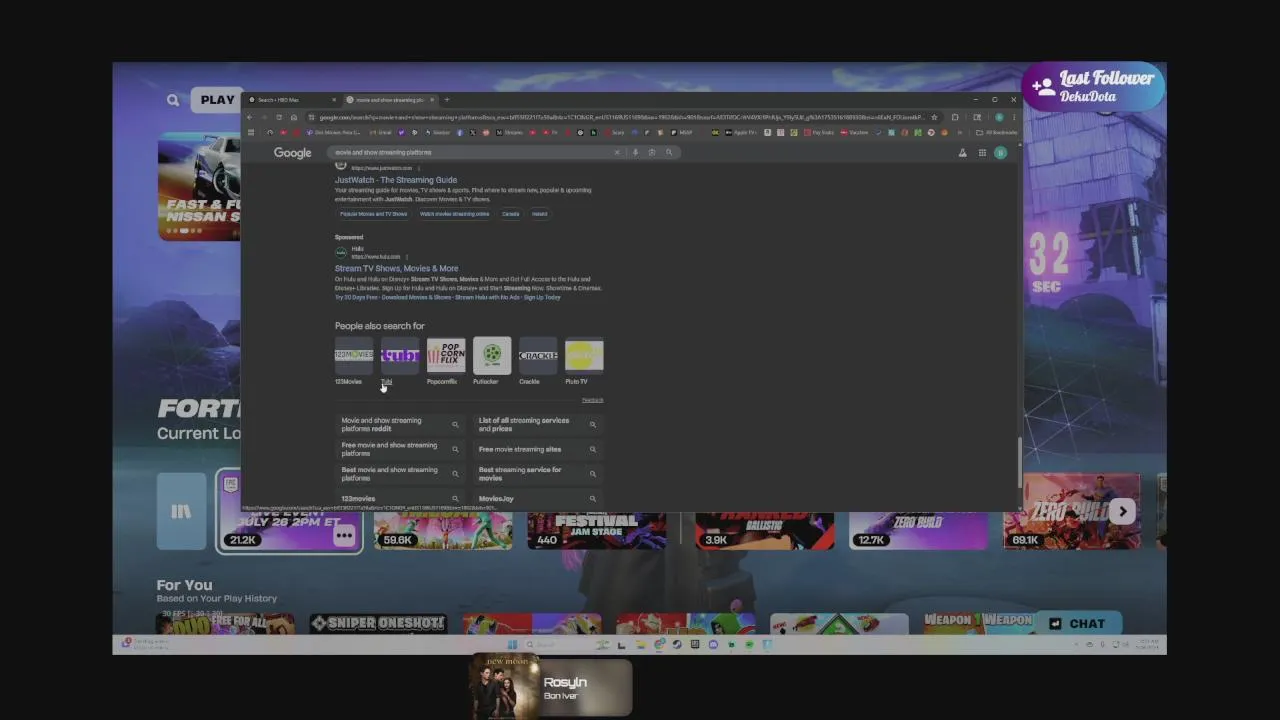Screen dimensions: 1280x720
Task: Select the 123Movies thumbnail
Action: point(353,356)
